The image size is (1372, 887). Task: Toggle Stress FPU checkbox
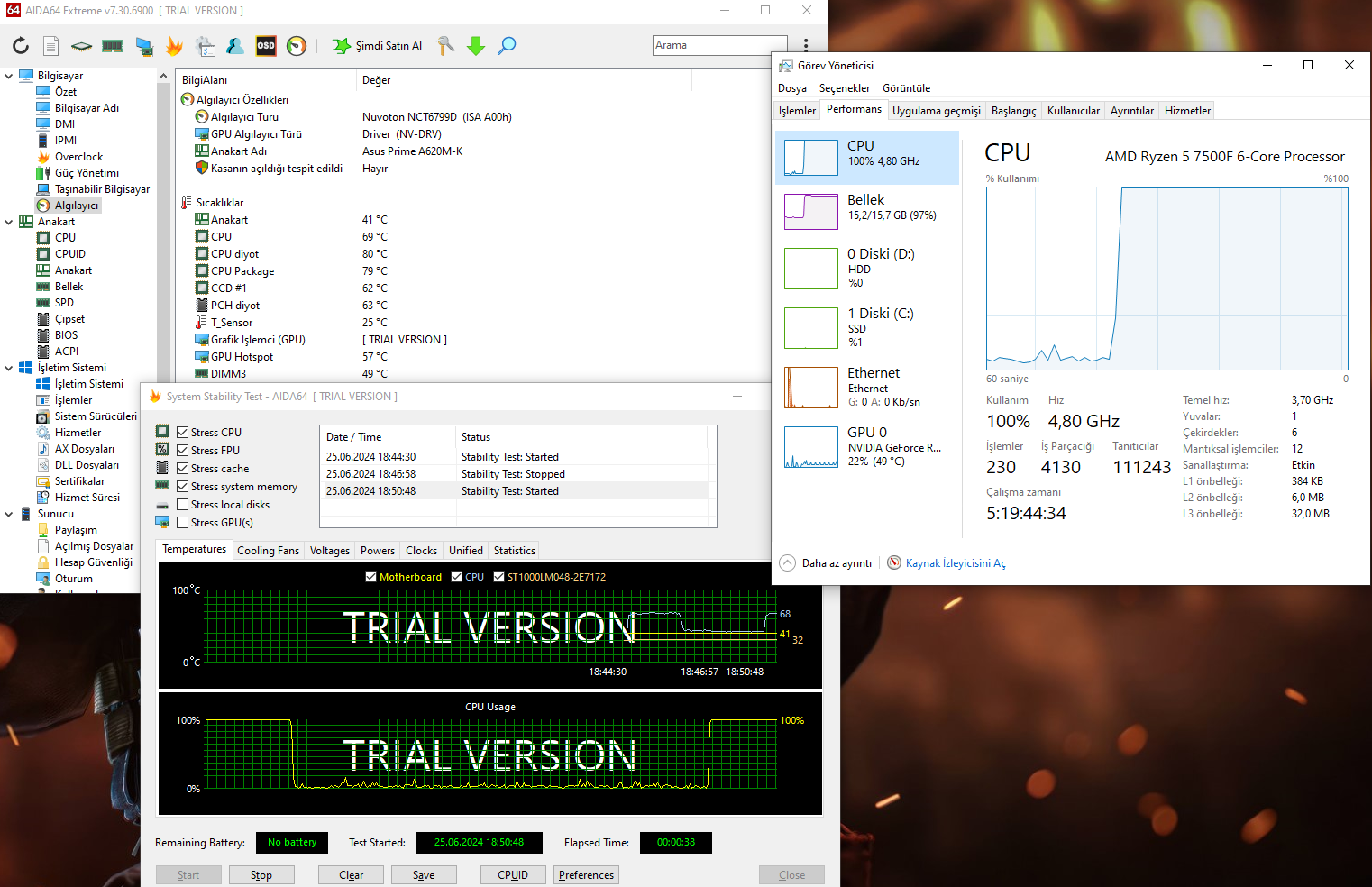[x=182, y=451]
